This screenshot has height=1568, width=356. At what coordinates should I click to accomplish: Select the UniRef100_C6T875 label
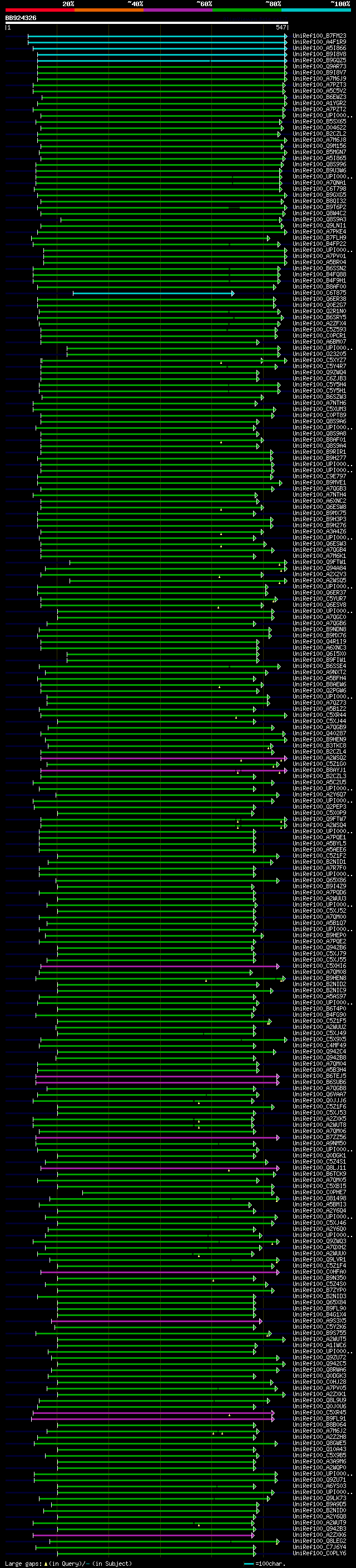[x=319, y=293]
